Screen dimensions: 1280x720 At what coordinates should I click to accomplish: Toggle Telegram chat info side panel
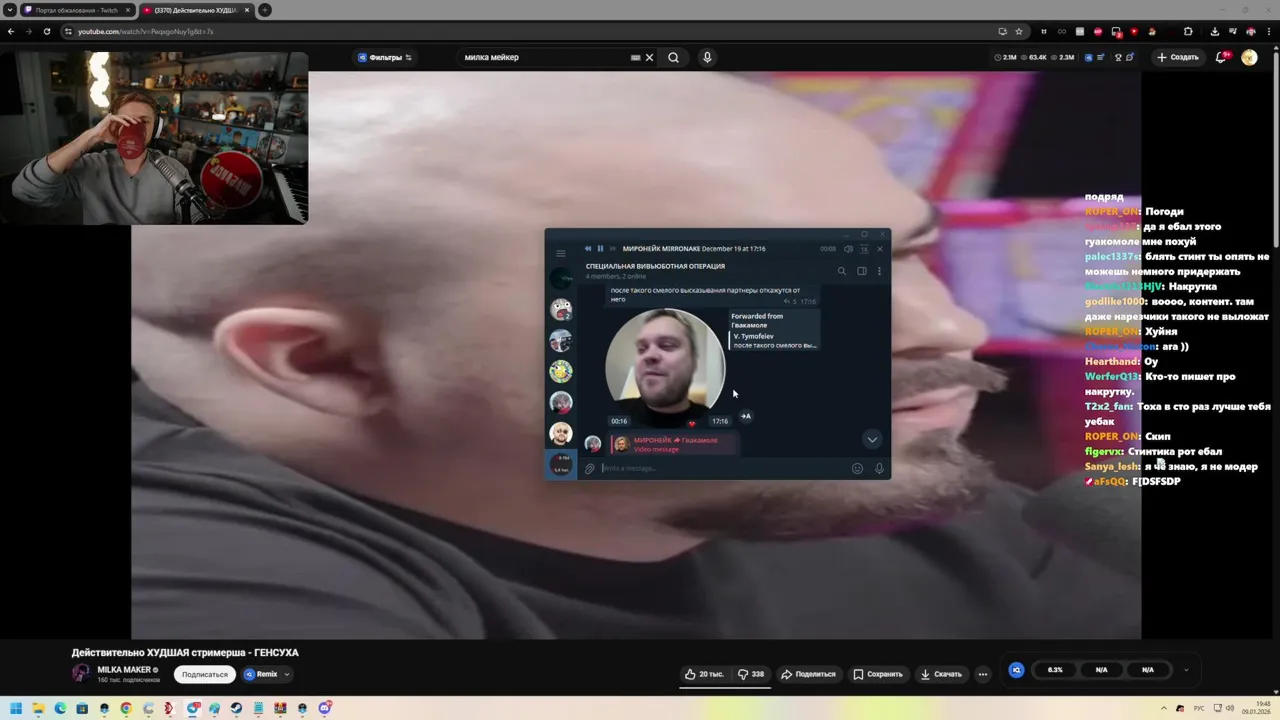click(862, 271)
